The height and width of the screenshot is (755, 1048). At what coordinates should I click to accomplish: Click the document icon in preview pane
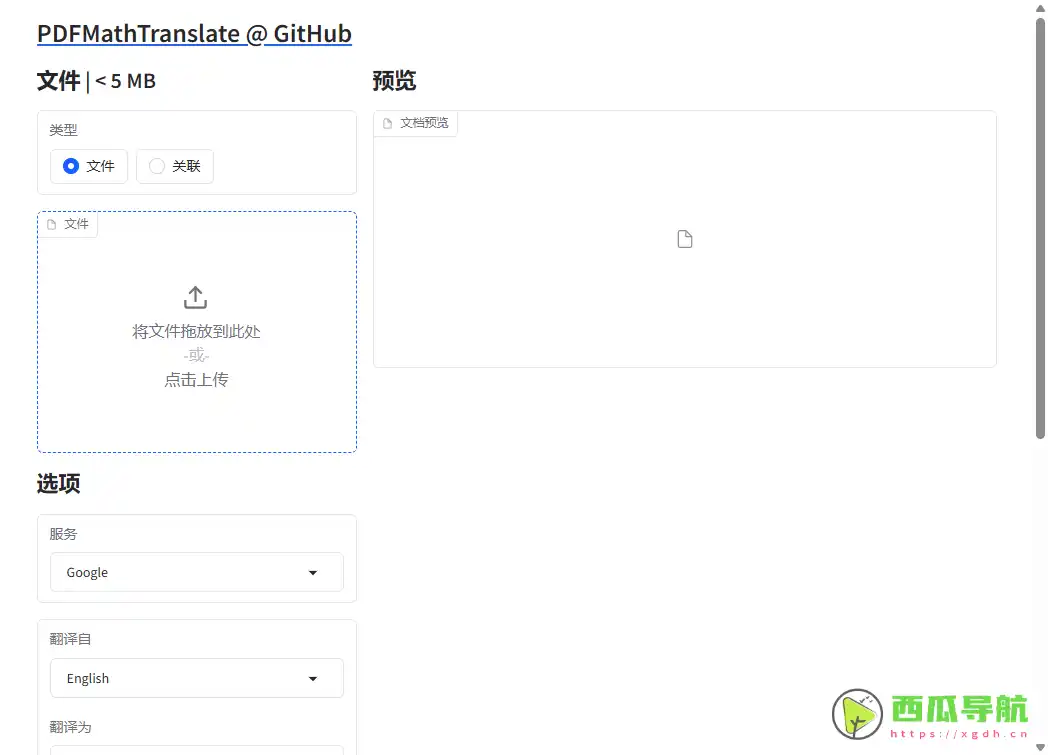[684, 239]
